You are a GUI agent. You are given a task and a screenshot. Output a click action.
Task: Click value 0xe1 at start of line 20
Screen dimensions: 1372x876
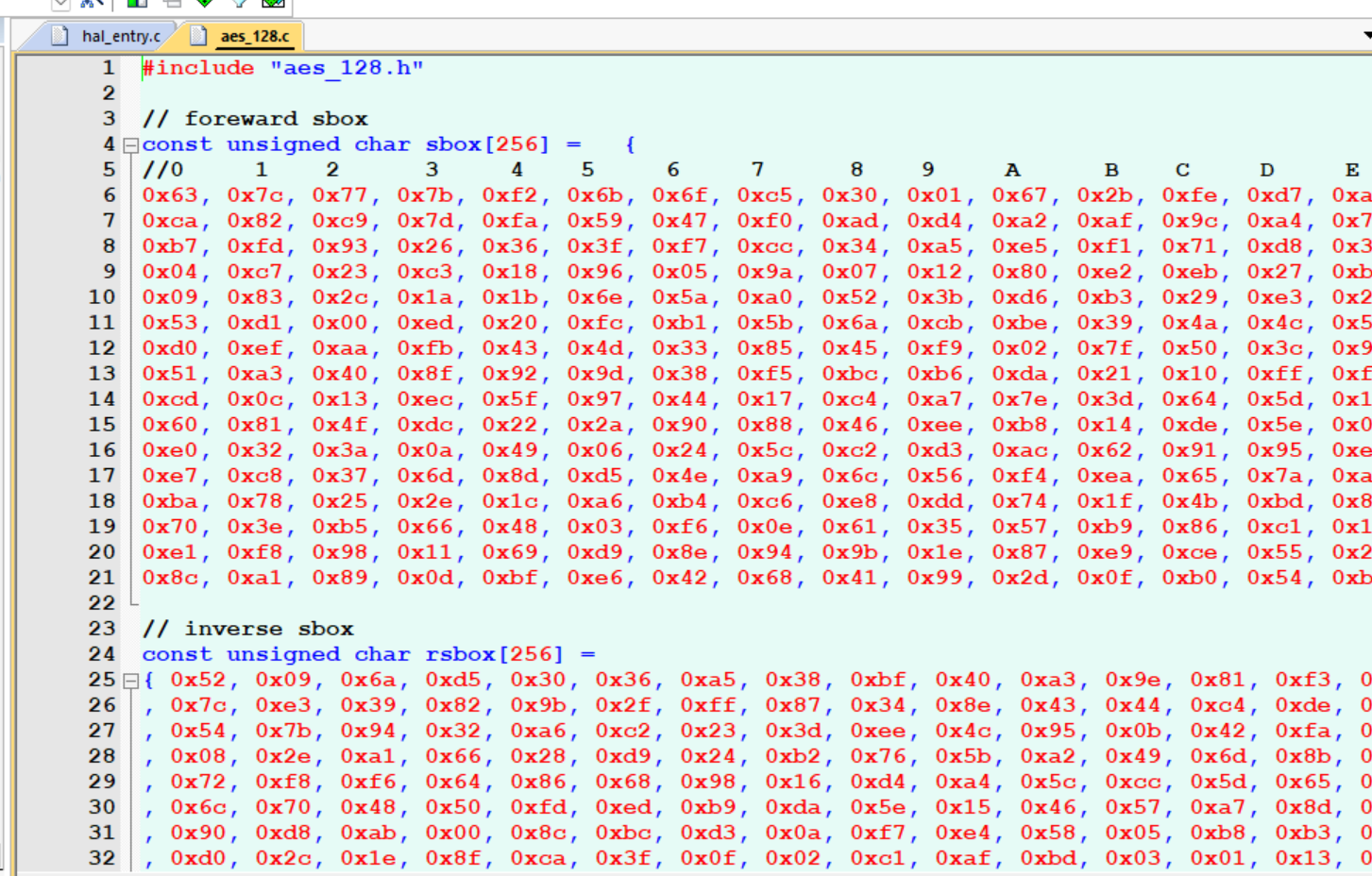tap(170, 552)
